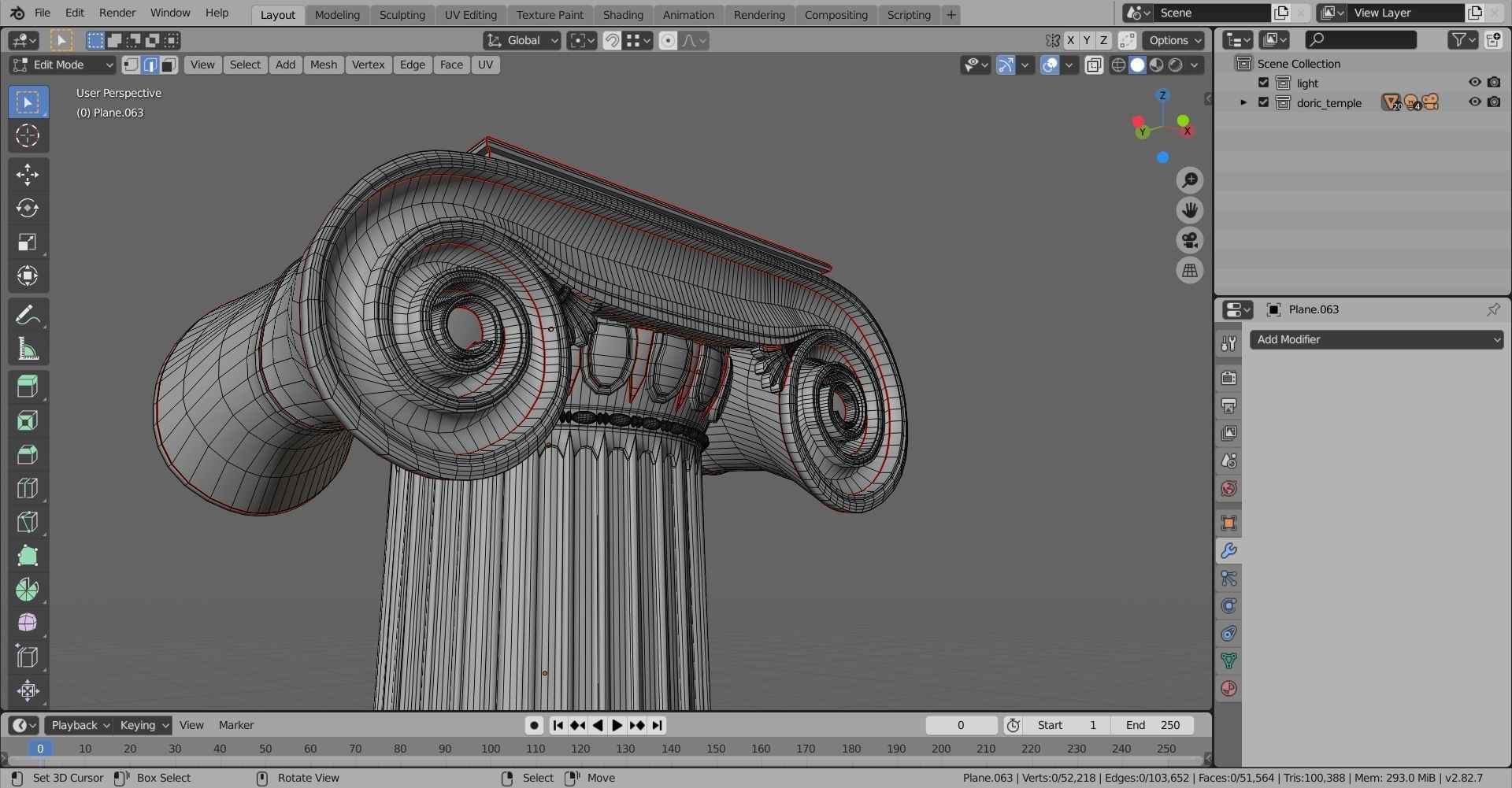
Task: Play the animation forward
Action: click(x=617, y=725)
